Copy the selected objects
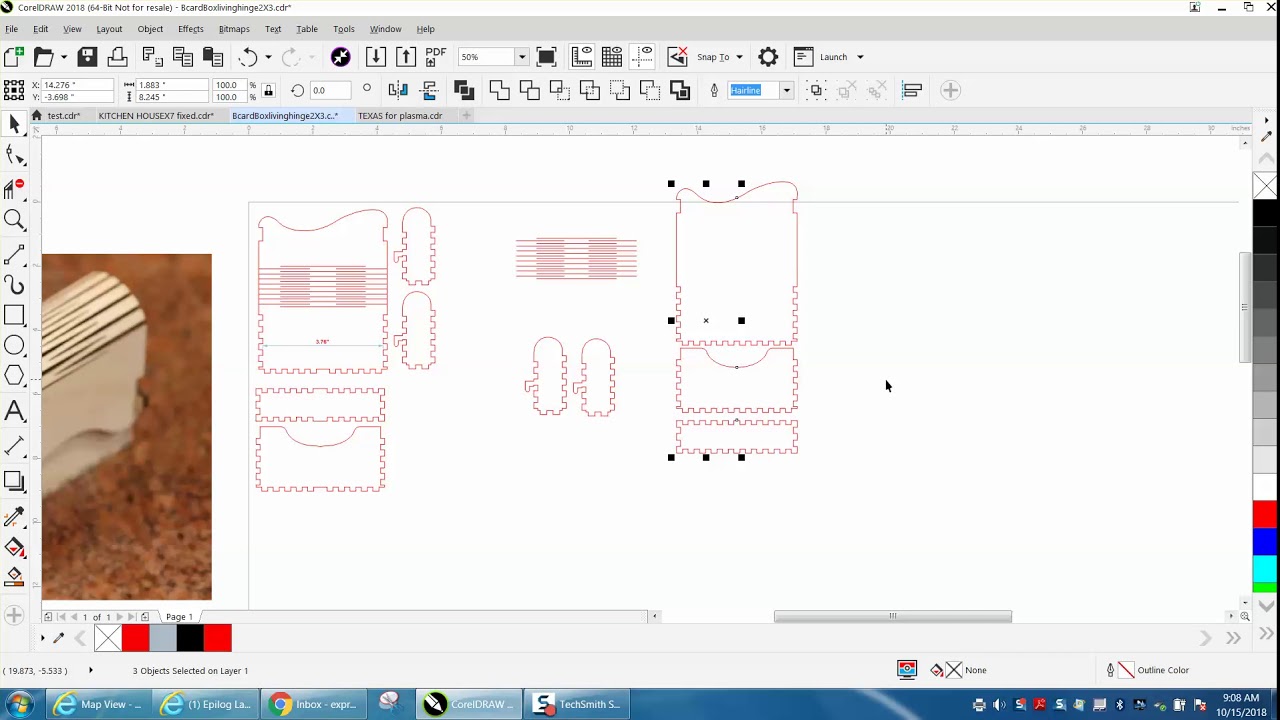This screenshot has width=1280, height=720. [x=183, y=57]
